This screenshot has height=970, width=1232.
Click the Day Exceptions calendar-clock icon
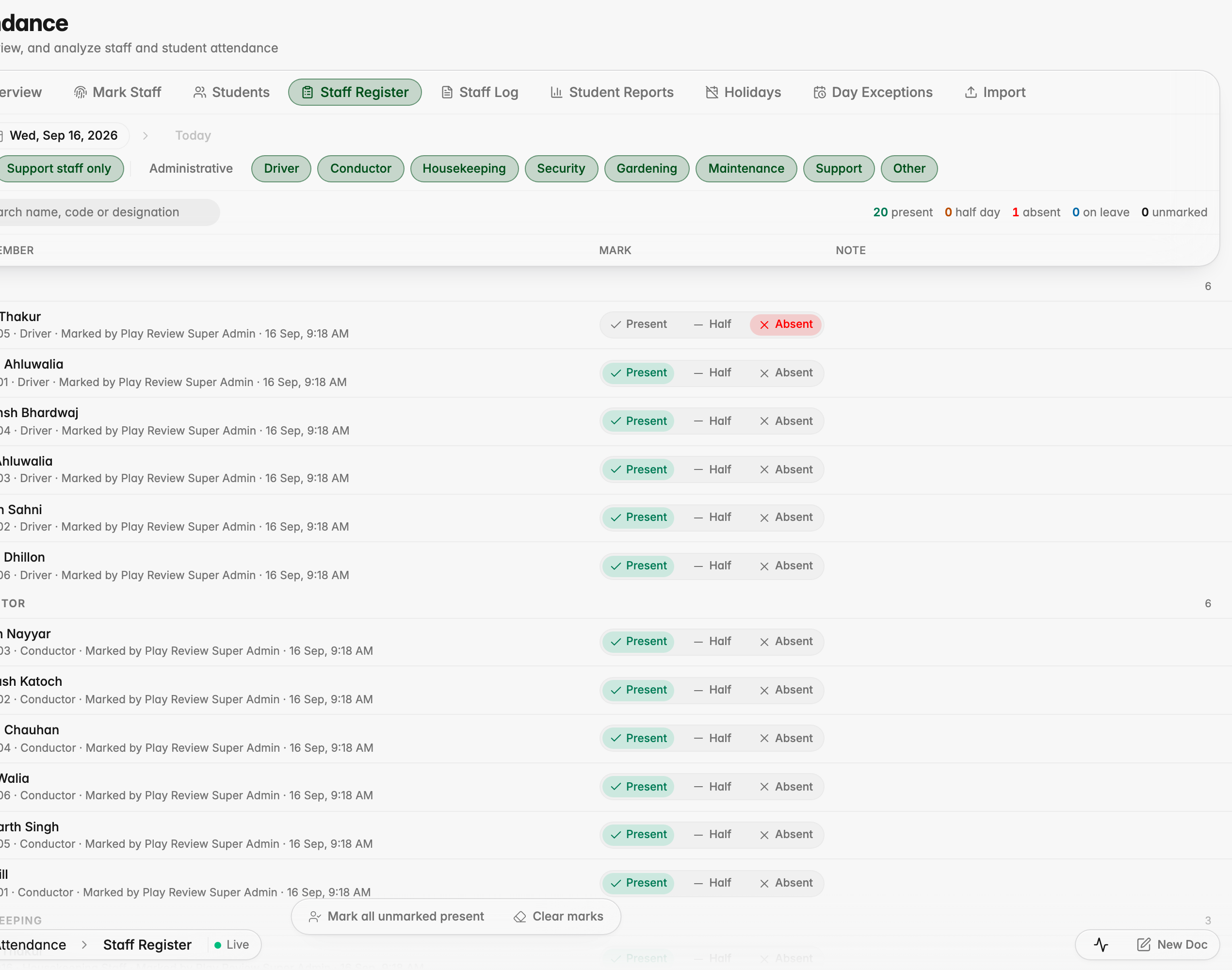(820, 92)
